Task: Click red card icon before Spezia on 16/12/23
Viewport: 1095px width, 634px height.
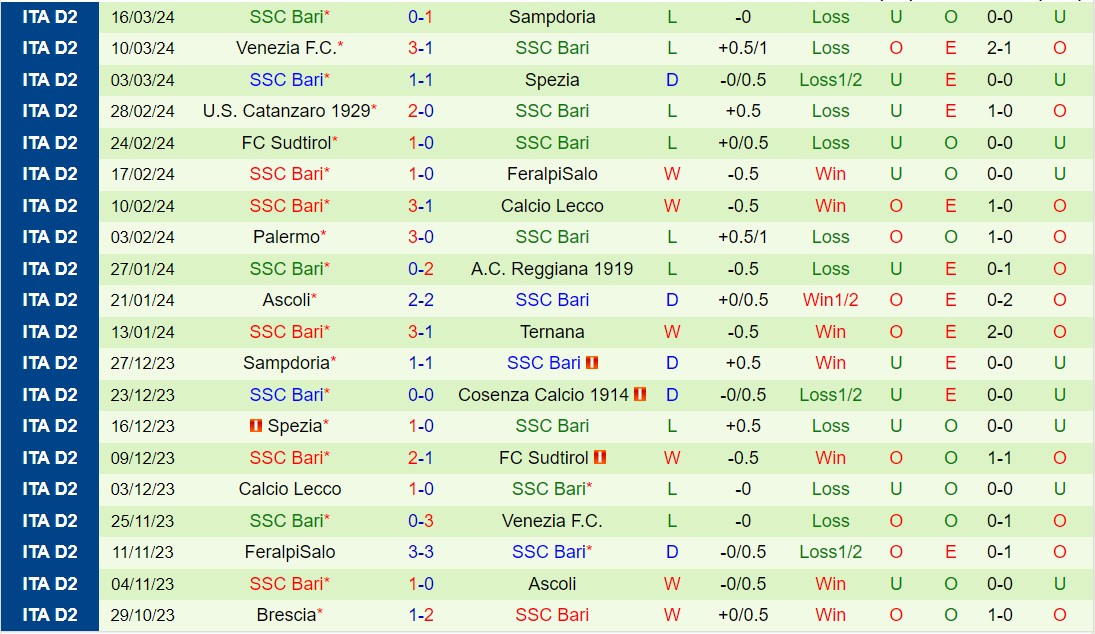Action: coord(256,426)
